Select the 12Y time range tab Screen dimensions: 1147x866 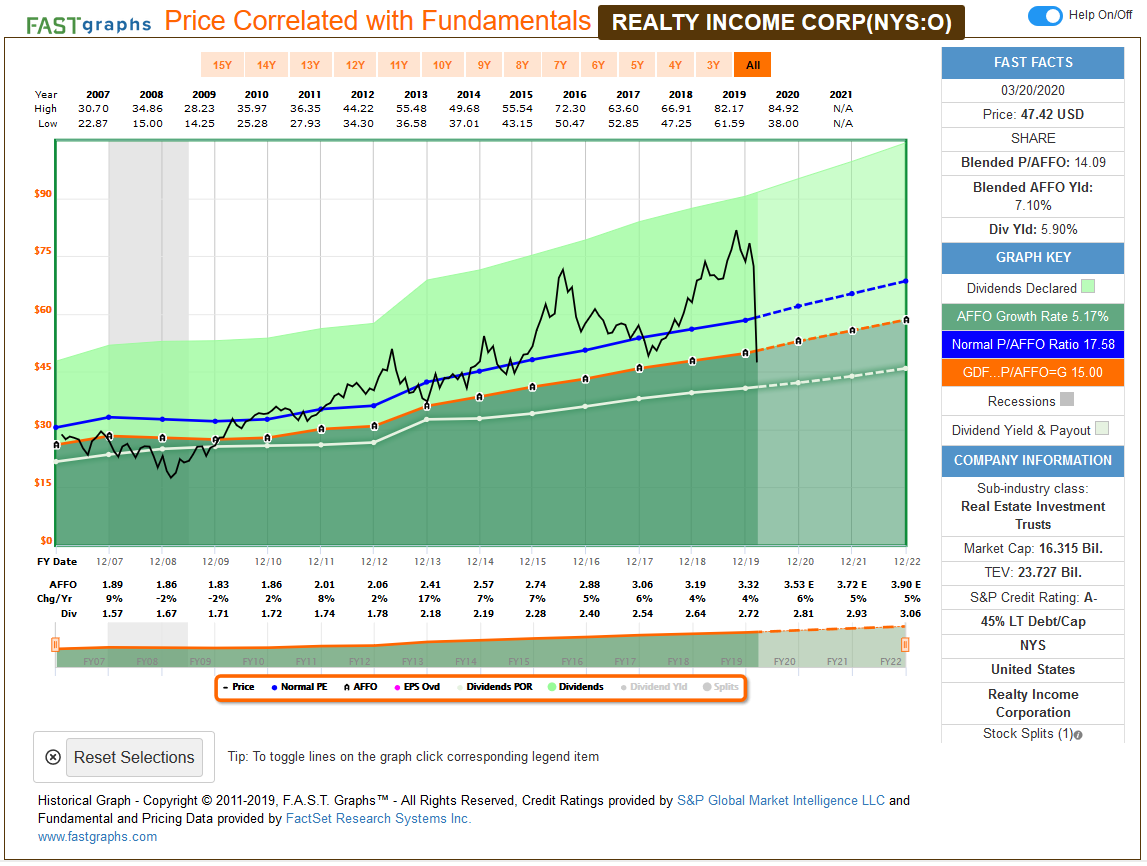[355, 65]
